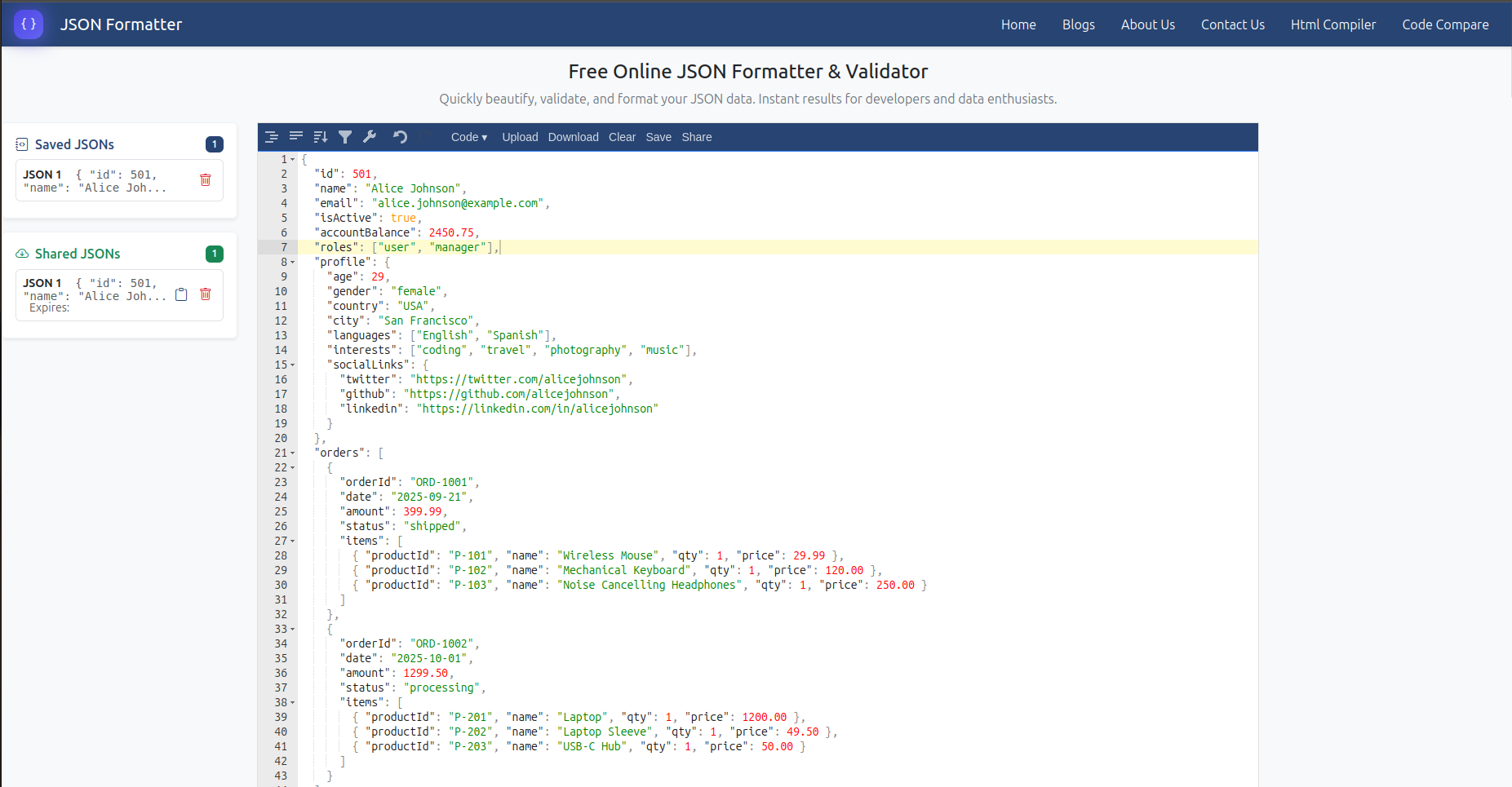The width and height of the screenshot is (1512, 787).
Task: Click the Fix JSON wrench icon
Action: click(x=370, y=137)
